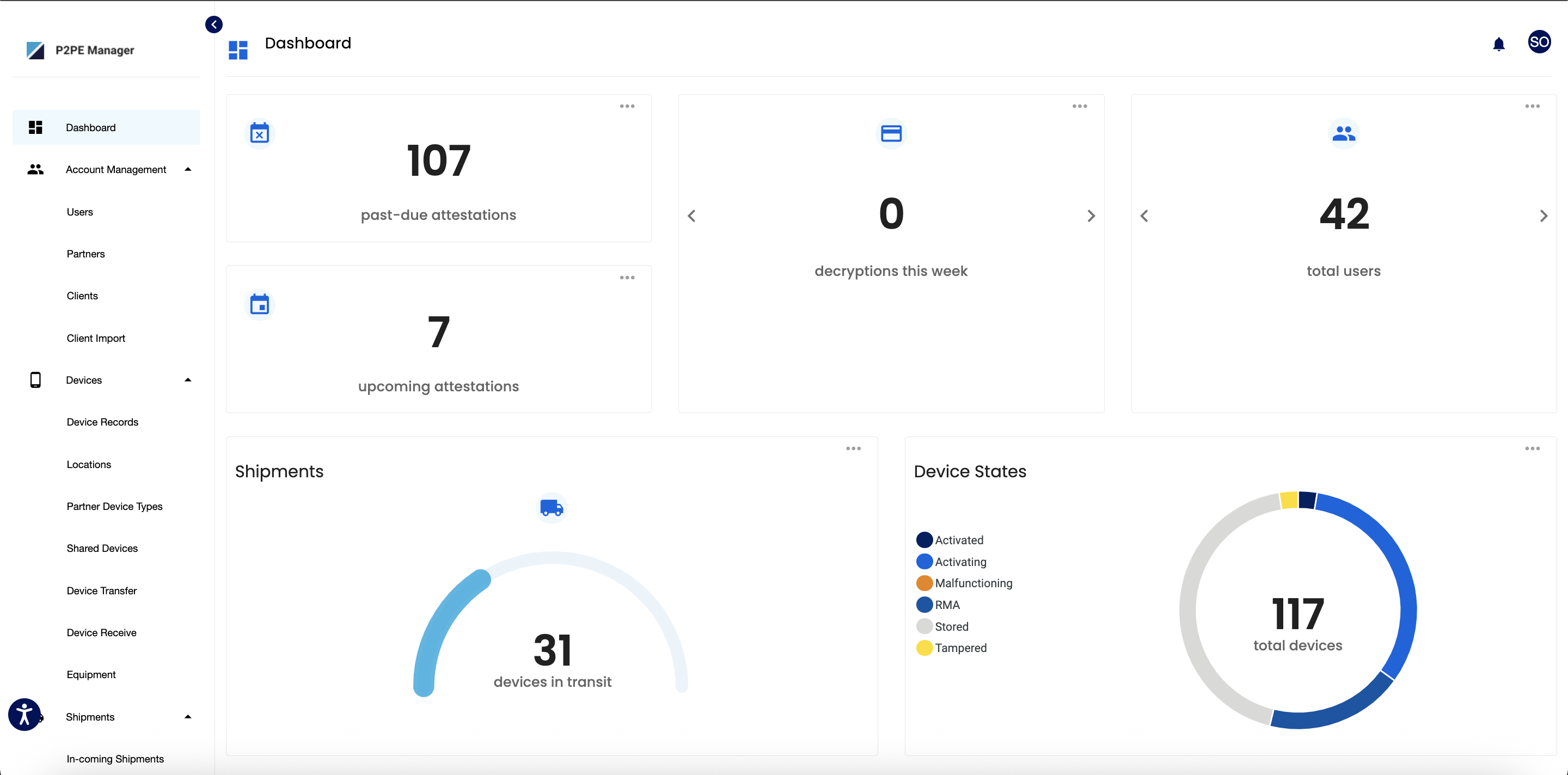Click the Dashboard grid icon in header

coord(238,50)
